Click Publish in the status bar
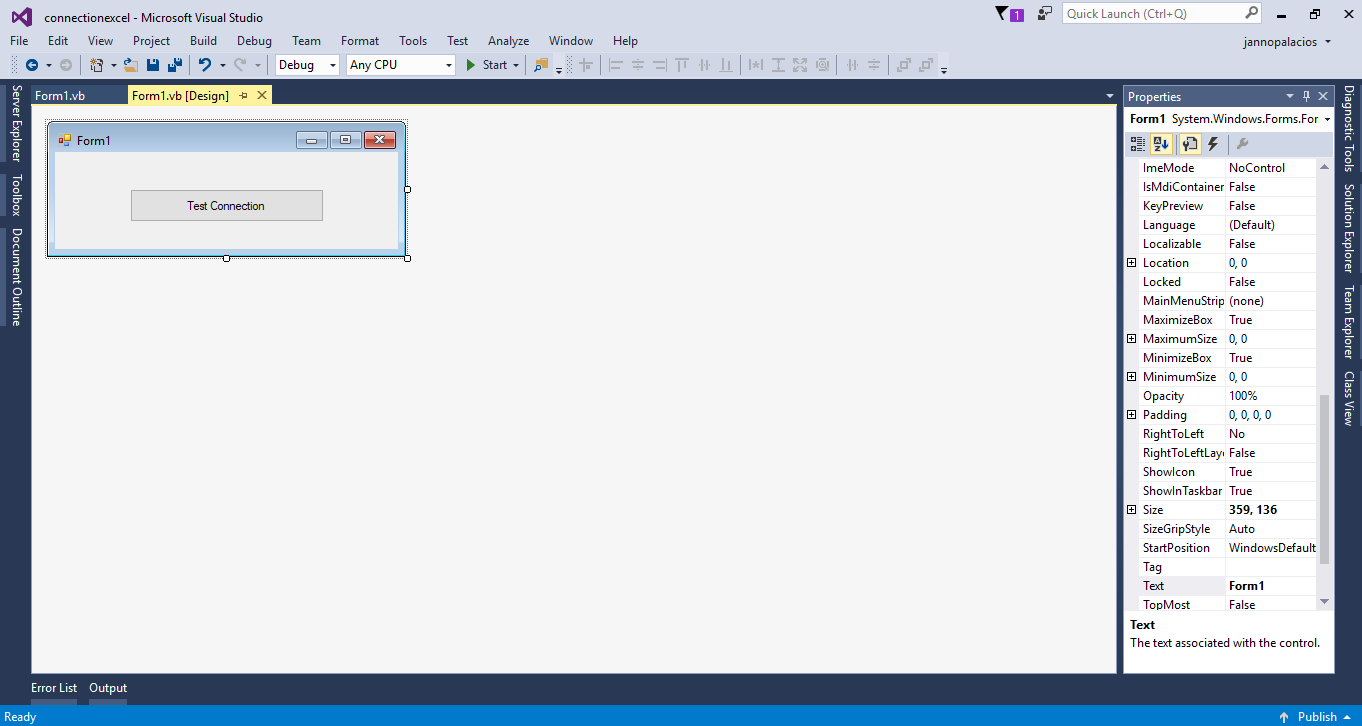1362x726 pixels. pyautogui.click(x=1317, y=717)
